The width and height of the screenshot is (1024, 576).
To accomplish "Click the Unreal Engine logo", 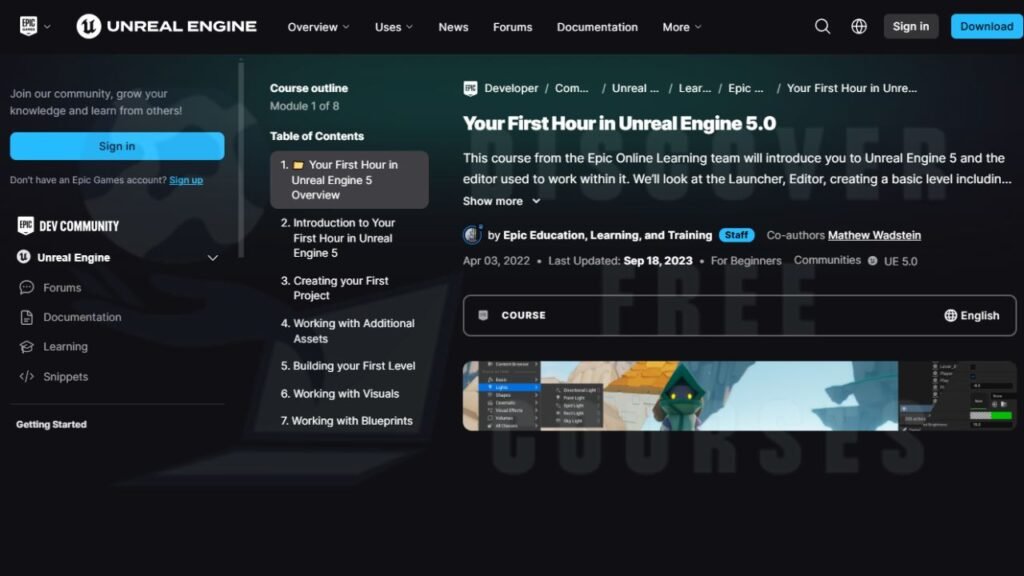I will (x=167, y=26).
